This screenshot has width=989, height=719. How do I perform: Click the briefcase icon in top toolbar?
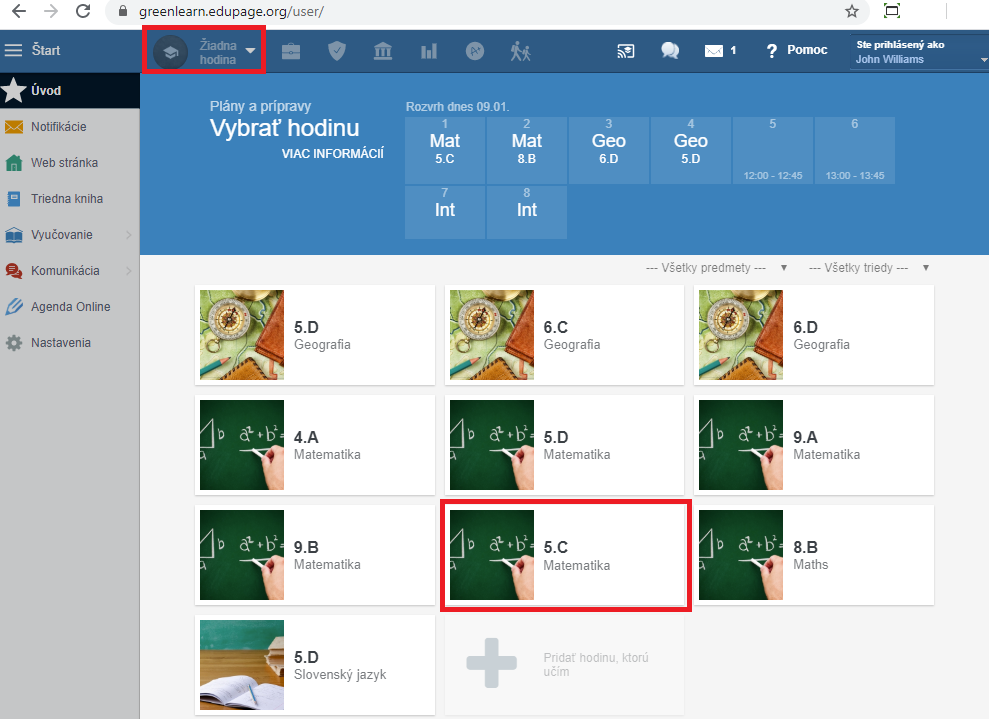[290, 51]
